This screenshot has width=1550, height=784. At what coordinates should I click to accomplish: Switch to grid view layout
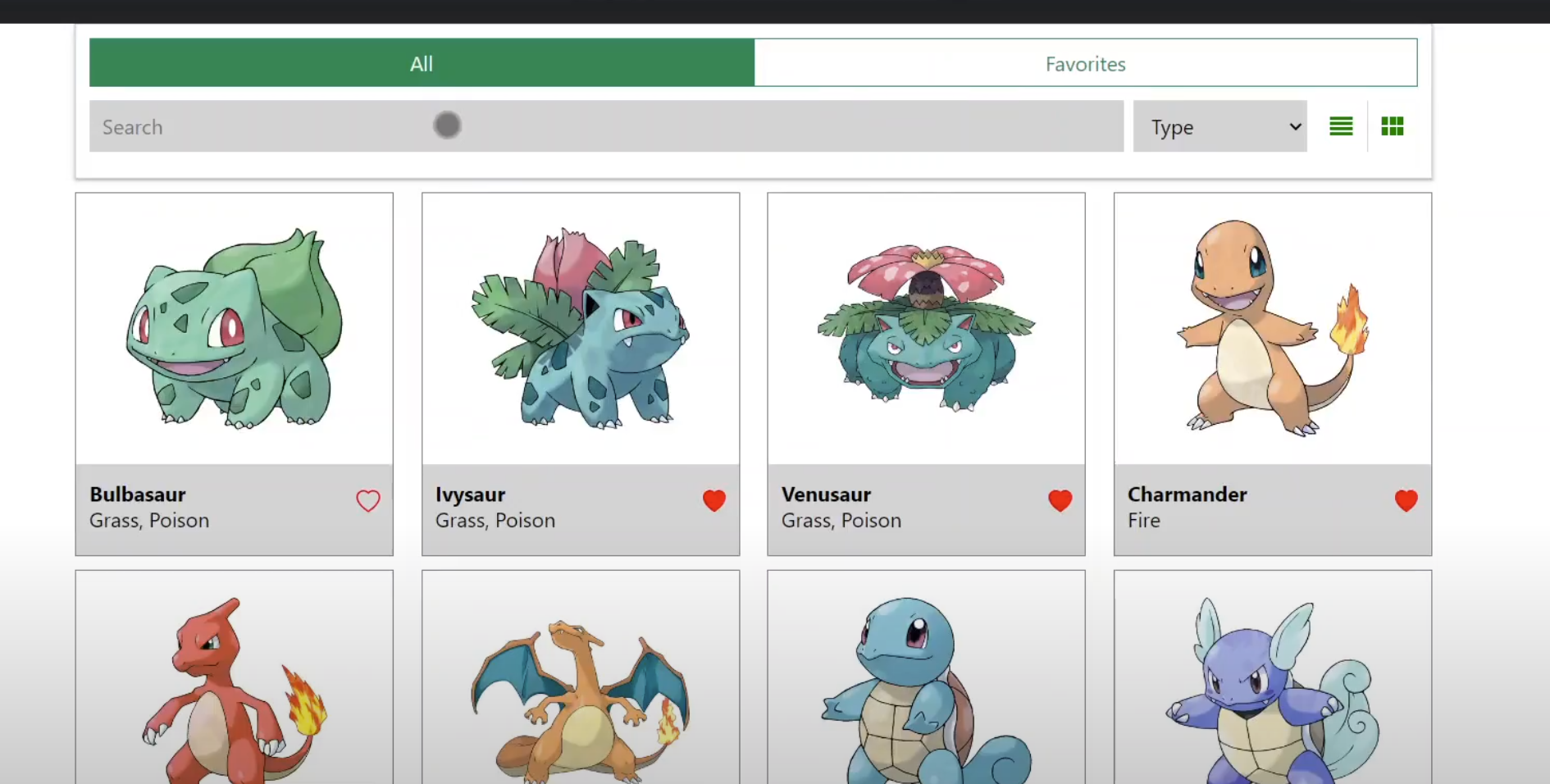tap(1393, 126)
